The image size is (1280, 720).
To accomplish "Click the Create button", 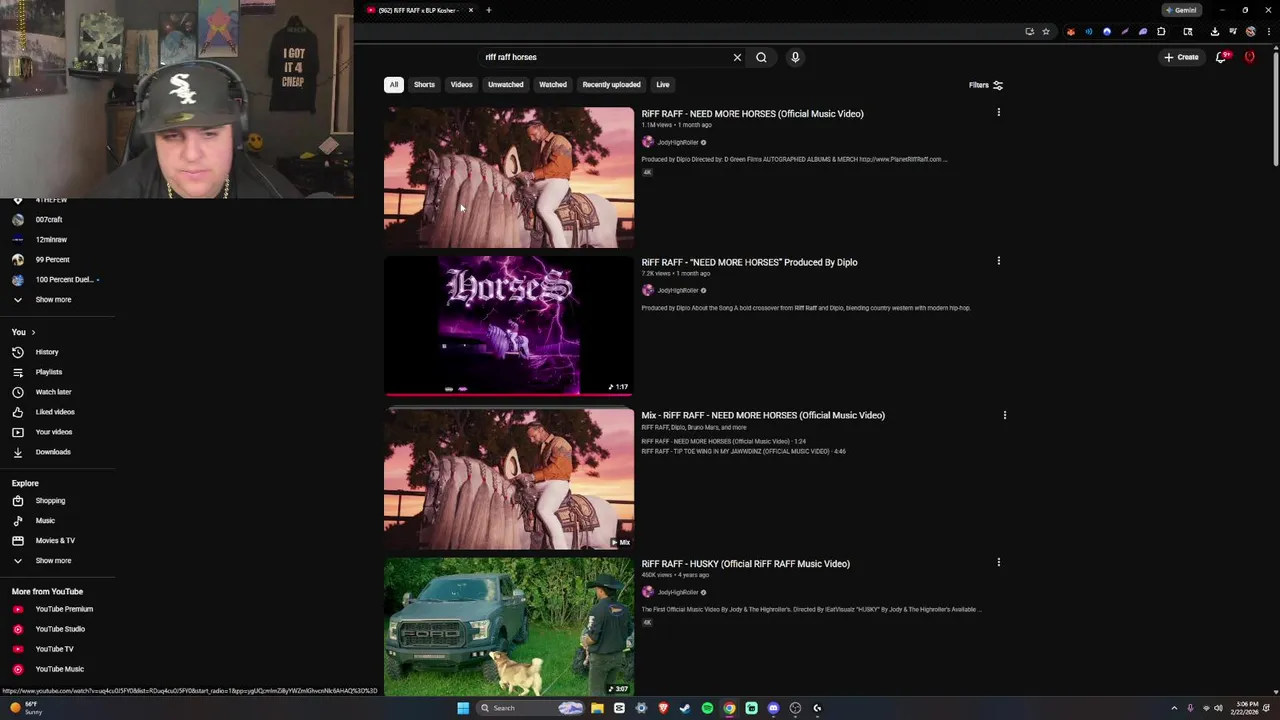I will tap(1181, 57).
